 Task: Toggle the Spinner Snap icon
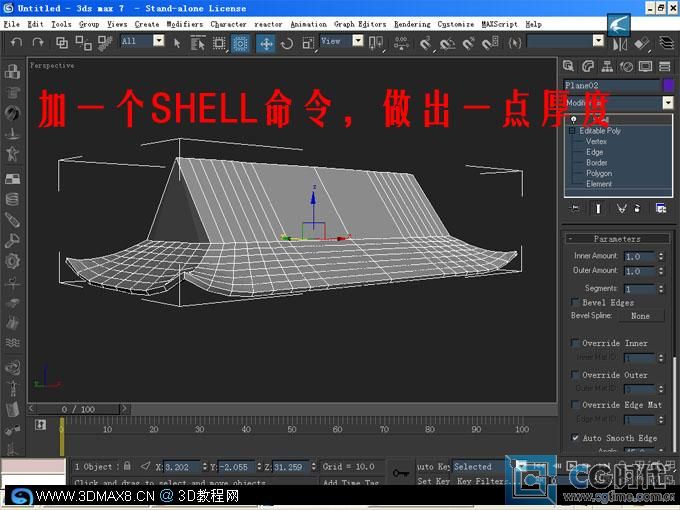(490, 43)
